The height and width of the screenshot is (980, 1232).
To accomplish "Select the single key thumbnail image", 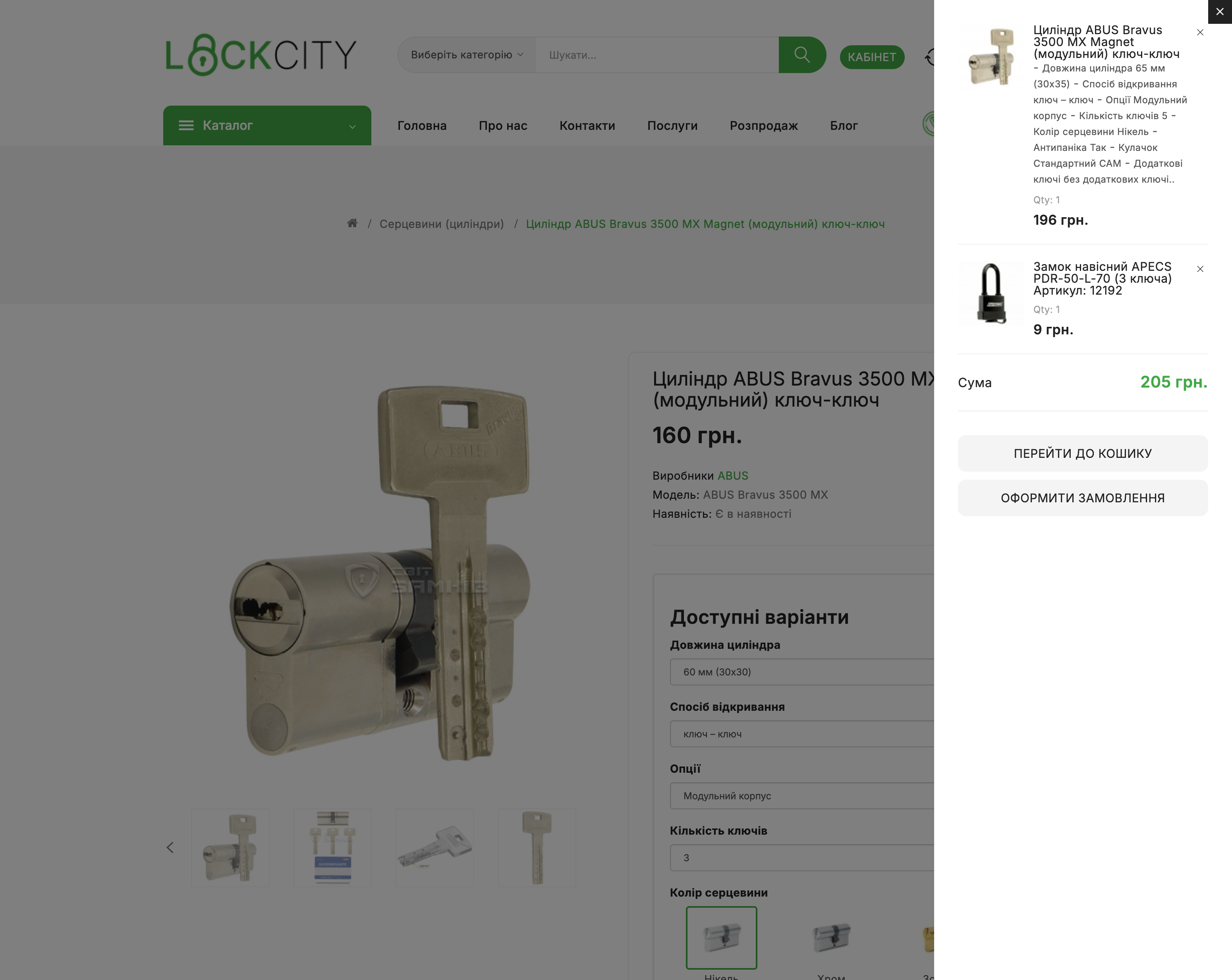I will [x=537, y=847].
